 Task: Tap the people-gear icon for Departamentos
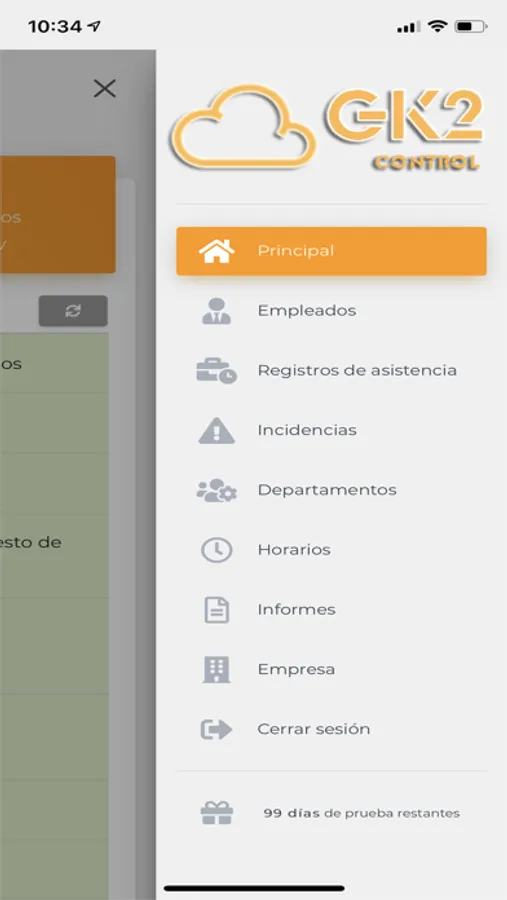click(x=216, y=490)
